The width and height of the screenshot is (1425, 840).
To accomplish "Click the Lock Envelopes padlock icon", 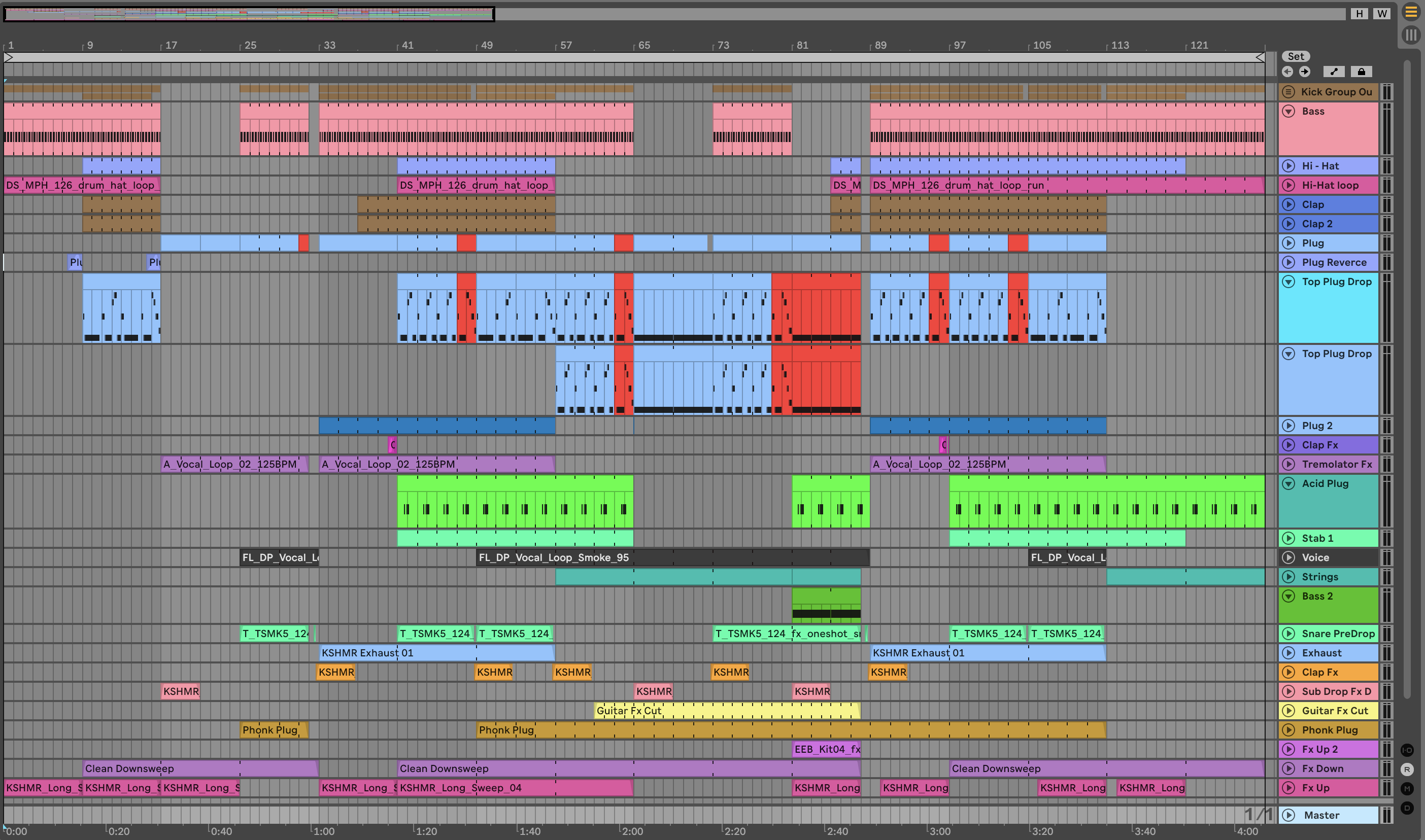I will point(1361,72).
